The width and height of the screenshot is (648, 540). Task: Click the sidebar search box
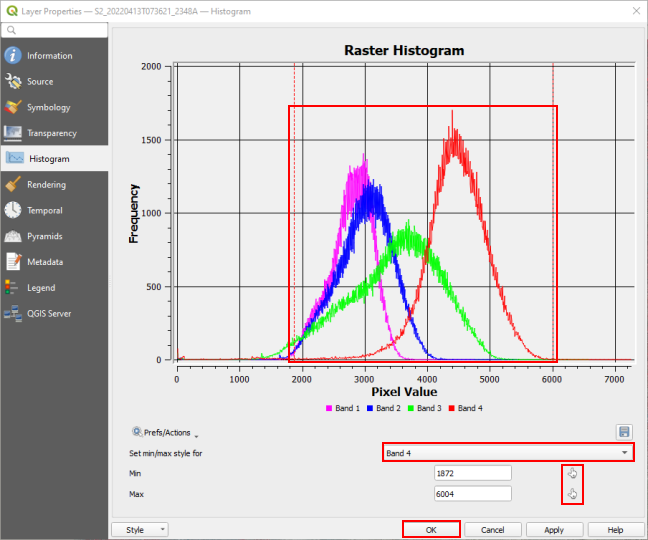tap(55, 31)
